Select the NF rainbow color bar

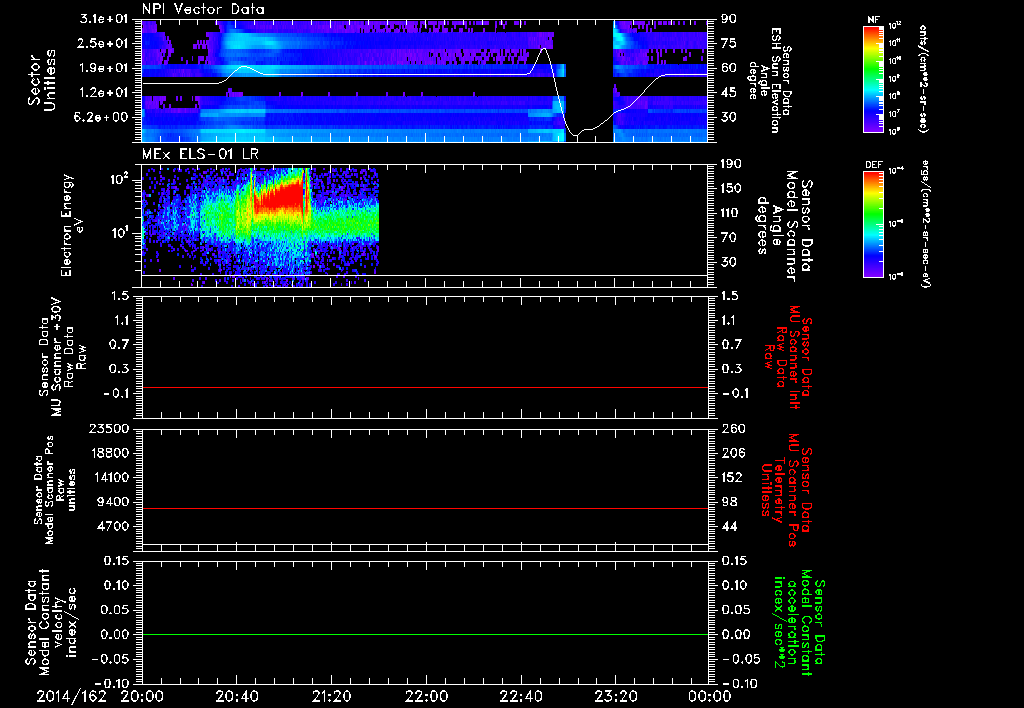[874, 78]
